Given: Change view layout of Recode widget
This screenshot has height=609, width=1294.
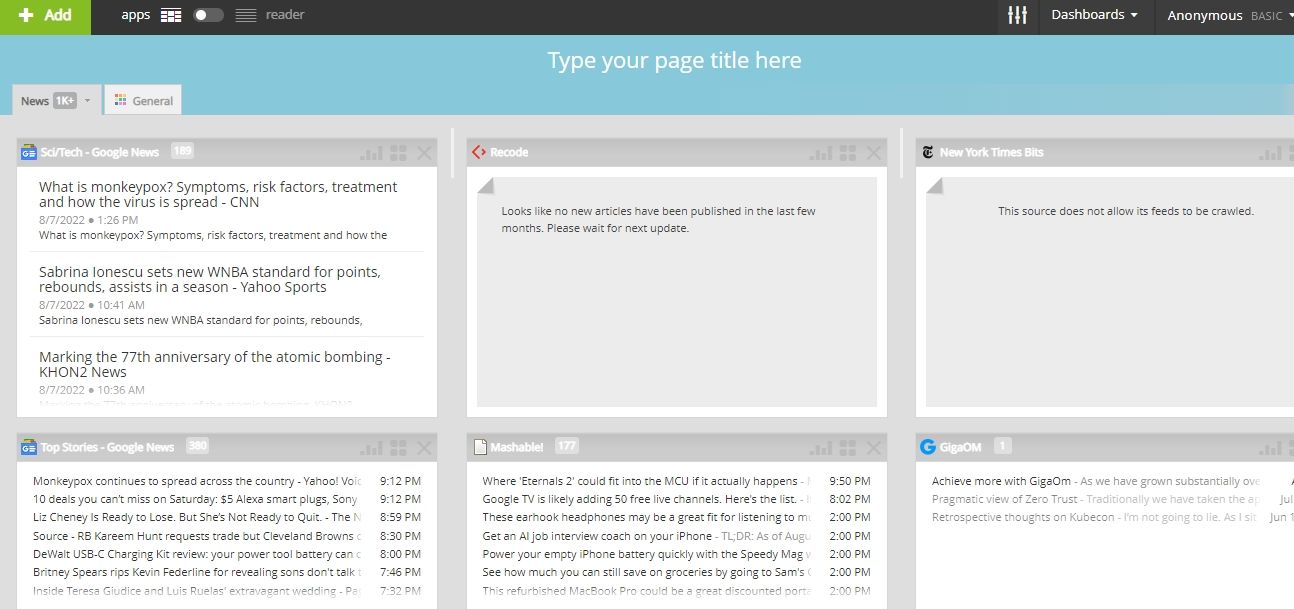Looking at the screenshot, I should point(848,153).
